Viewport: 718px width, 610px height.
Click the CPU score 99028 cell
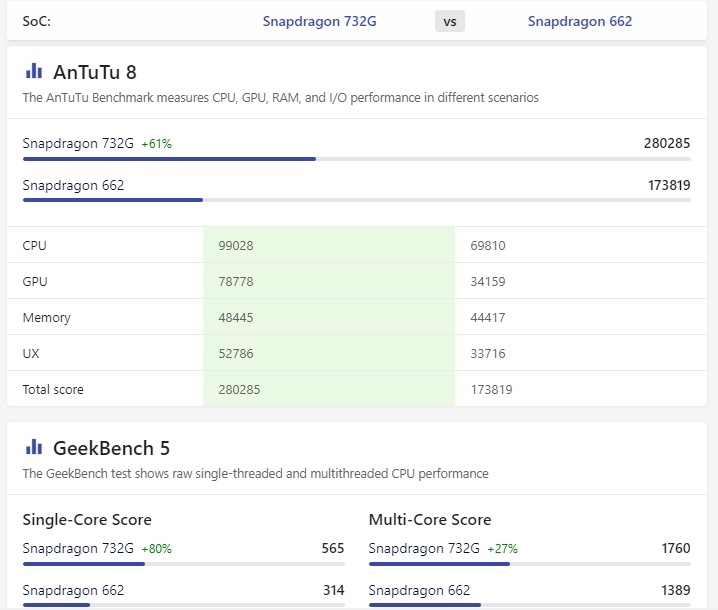tap(329, 245)
